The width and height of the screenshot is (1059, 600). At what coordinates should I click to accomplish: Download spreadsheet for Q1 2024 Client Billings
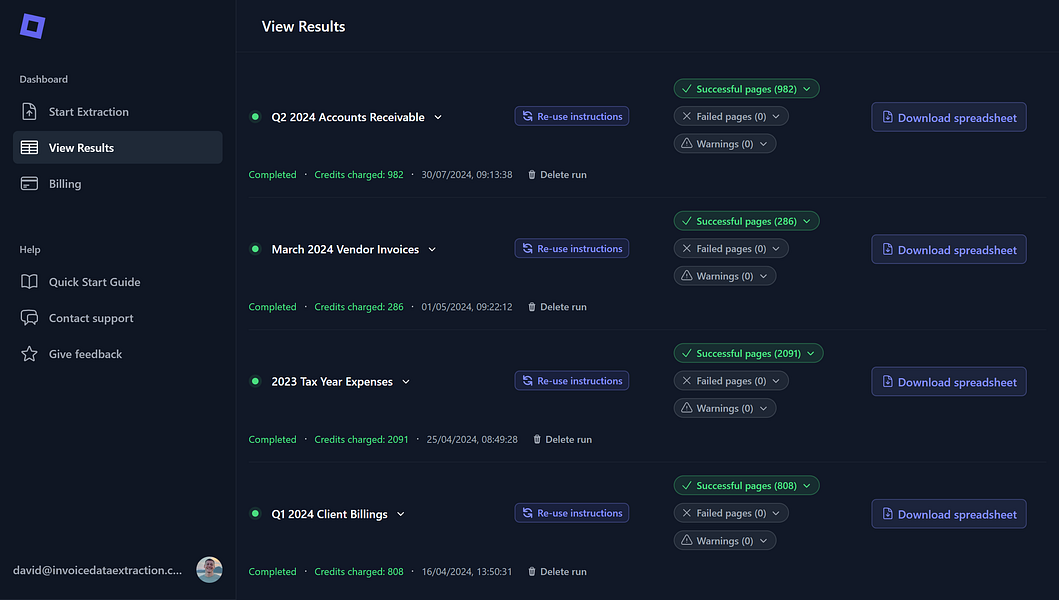pos(948,513)
